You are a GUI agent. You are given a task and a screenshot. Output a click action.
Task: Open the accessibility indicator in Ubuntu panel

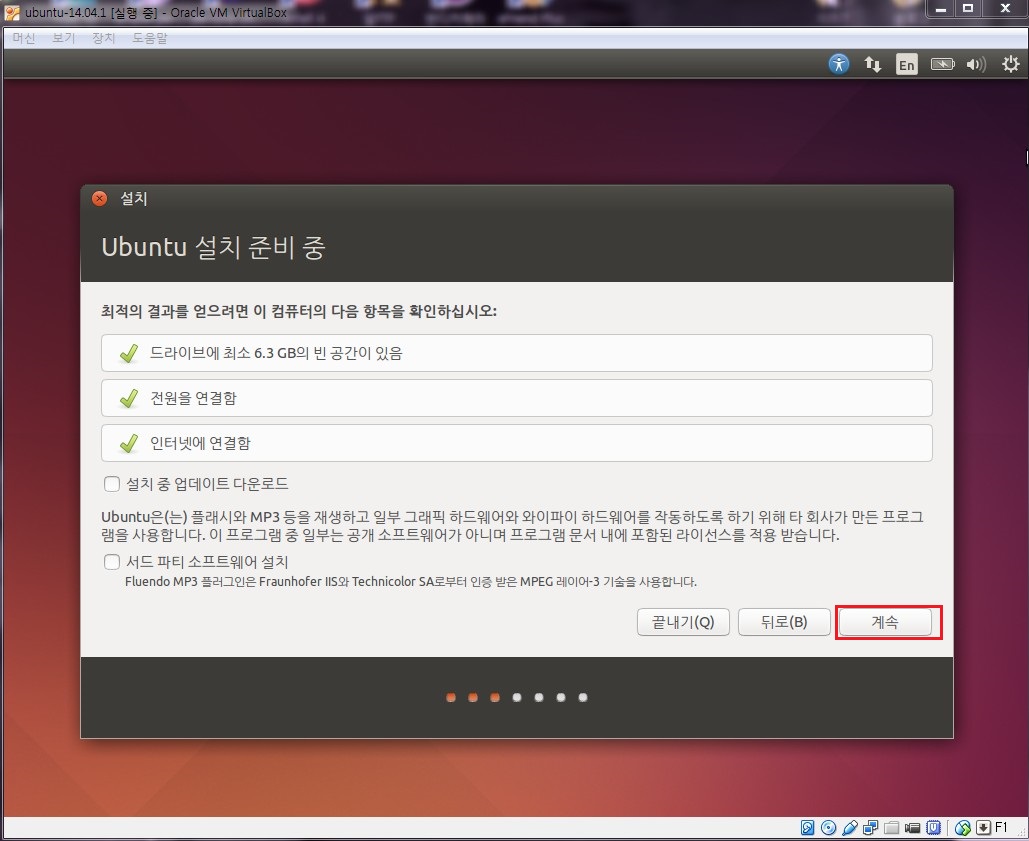click(x=839, y=64)
